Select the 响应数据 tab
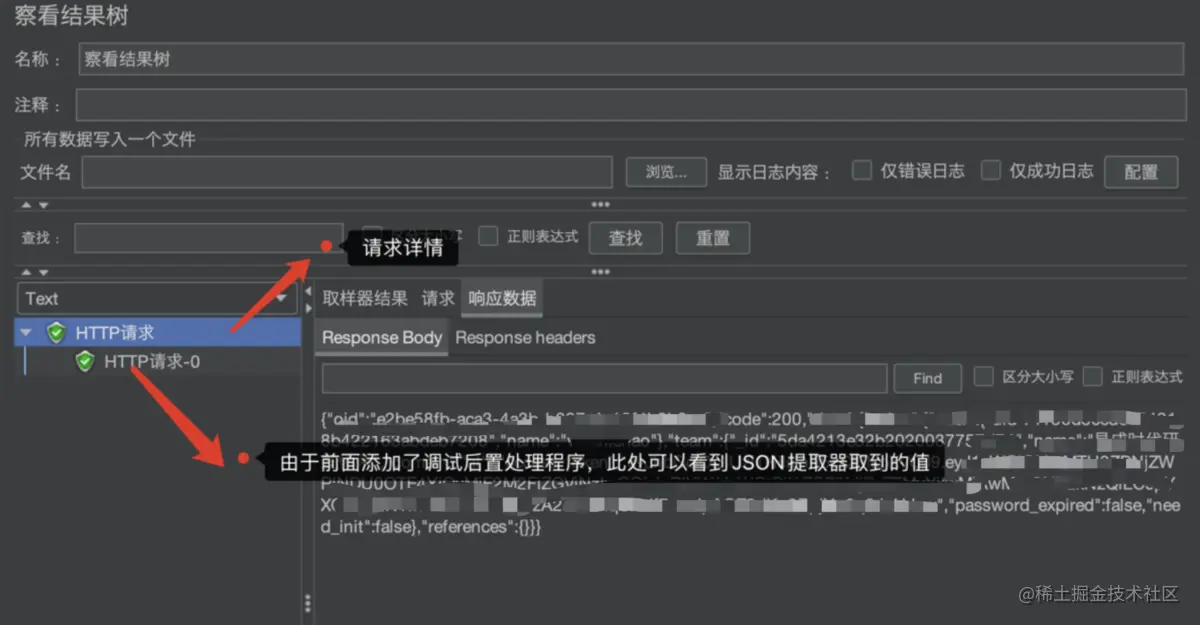Image resolution: width=1200 pixels, height=625 pixels. (502, 298)
